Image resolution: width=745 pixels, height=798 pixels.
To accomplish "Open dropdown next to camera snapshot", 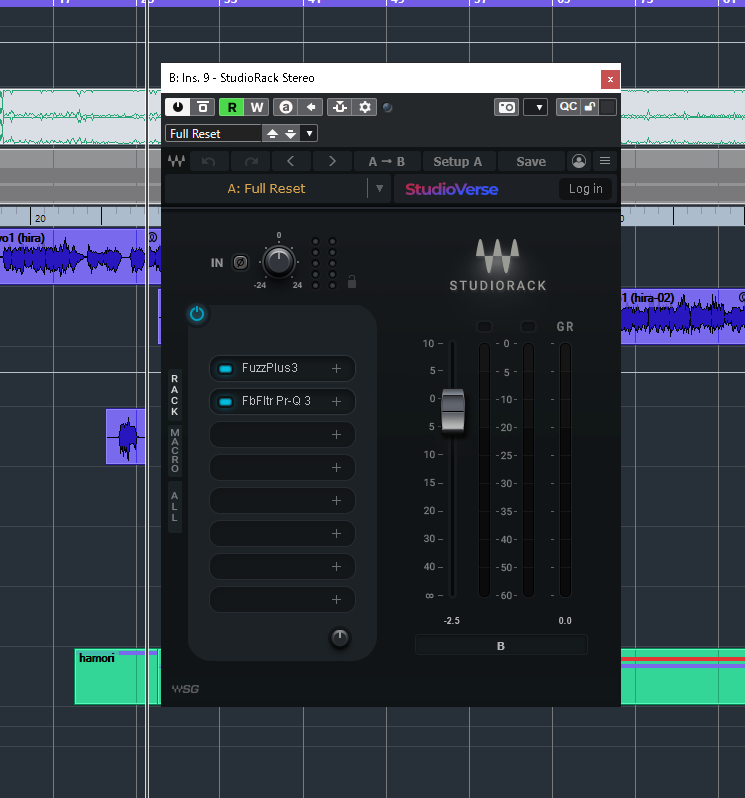I will 536,107.
